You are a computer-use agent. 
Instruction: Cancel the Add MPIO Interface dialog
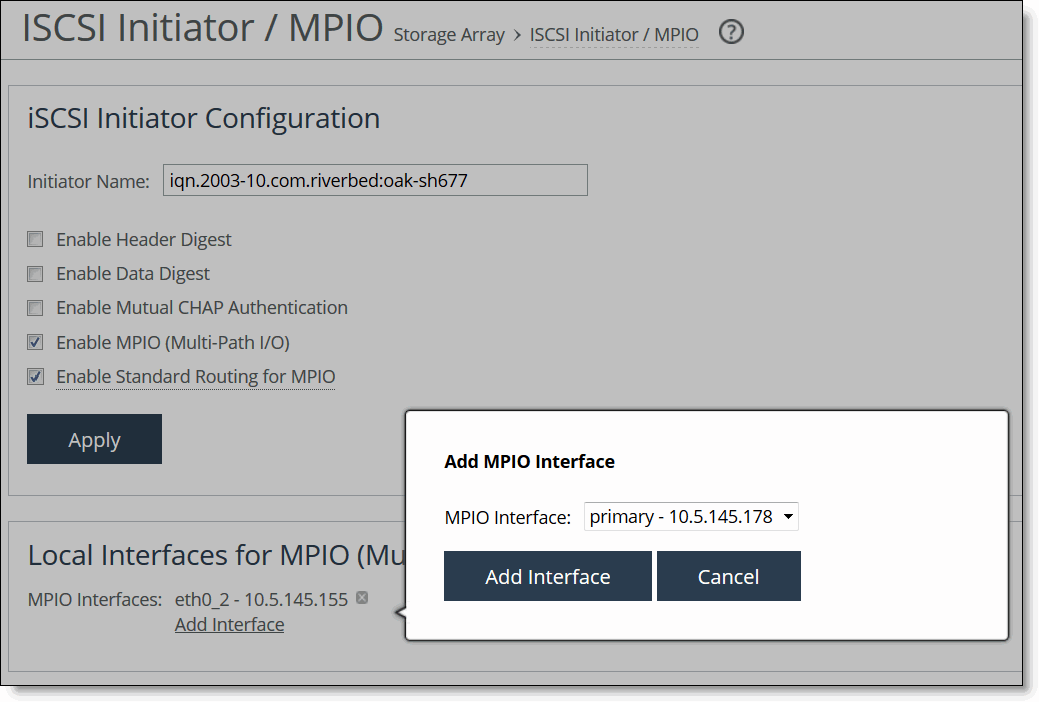tap(728, 576)
